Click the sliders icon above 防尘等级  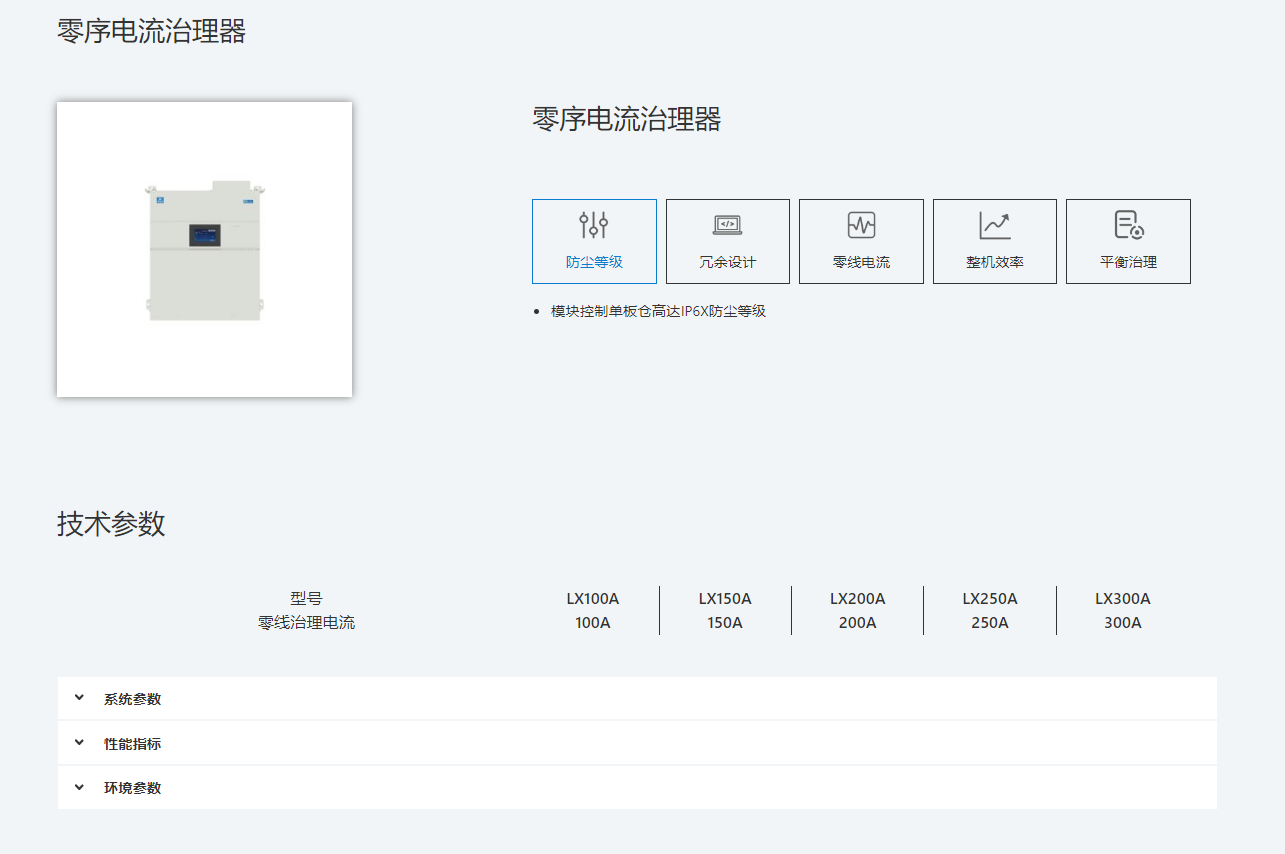pyautogui.click(x=594, y=225)
